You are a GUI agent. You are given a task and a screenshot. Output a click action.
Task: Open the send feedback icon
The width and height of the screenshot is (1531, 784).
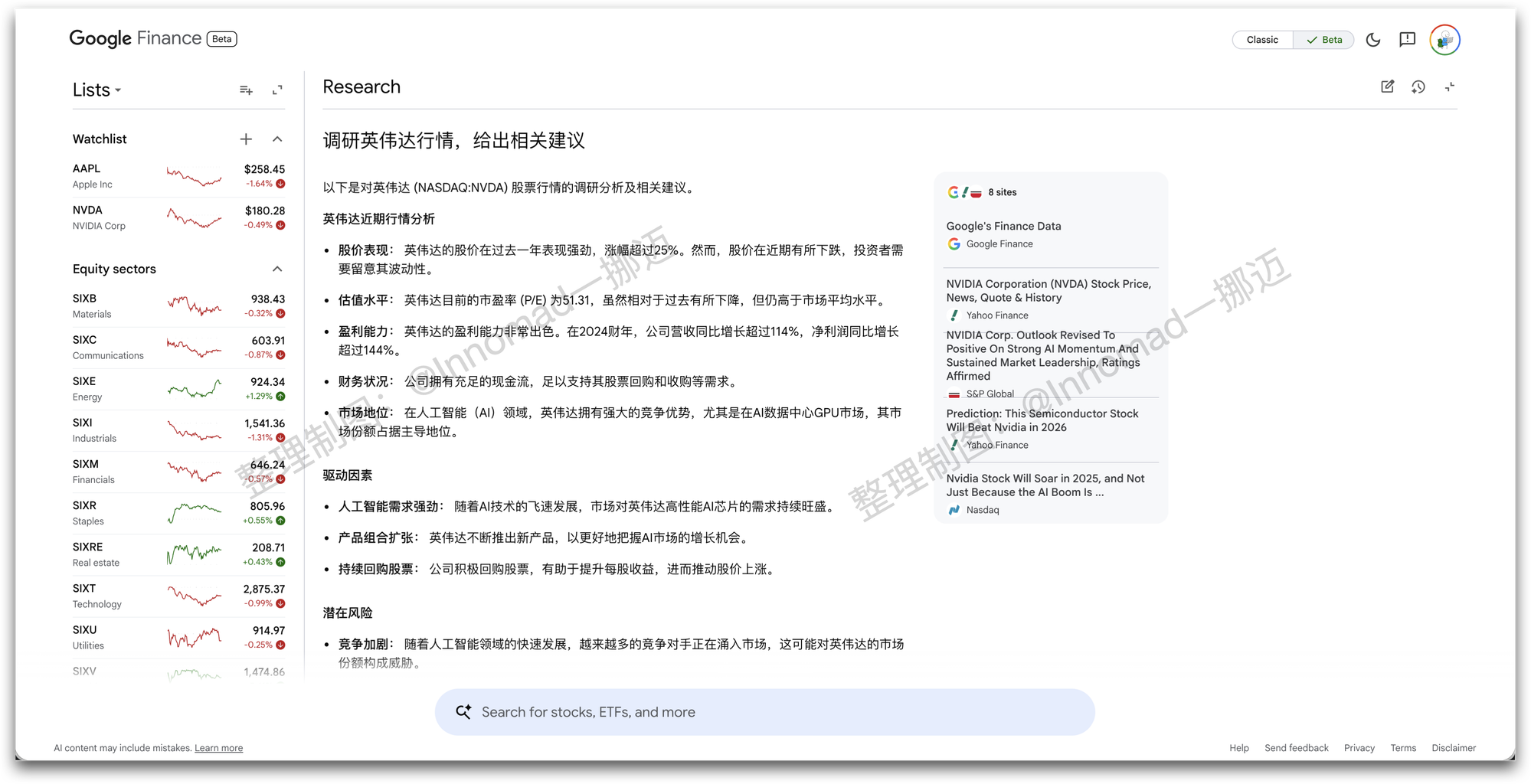coord(1408,40)
